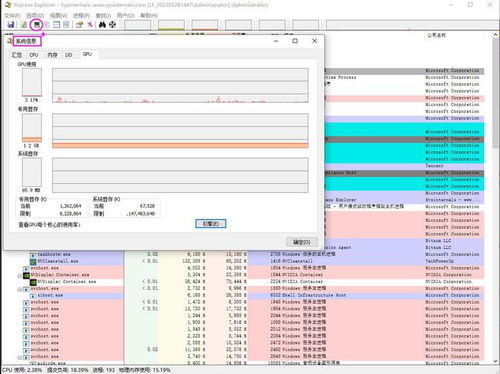The width and height of the screenshot is (500, 374).
Task: Maximize the 系统信息 dialog window
Action: coord(295,41)
